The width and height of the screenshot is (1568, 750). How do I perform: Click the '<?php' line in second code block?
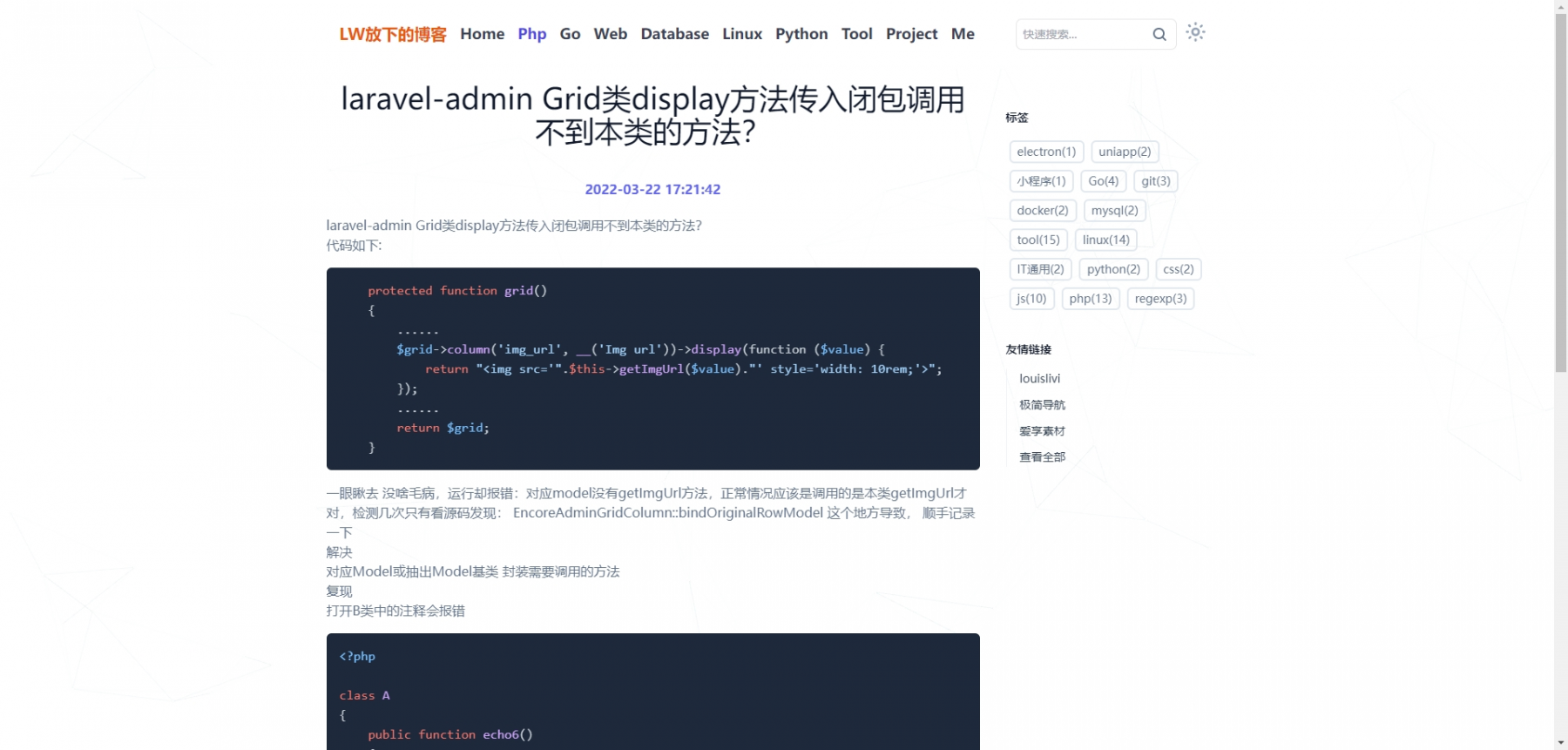pyautogui.click(x=357, y=656)
